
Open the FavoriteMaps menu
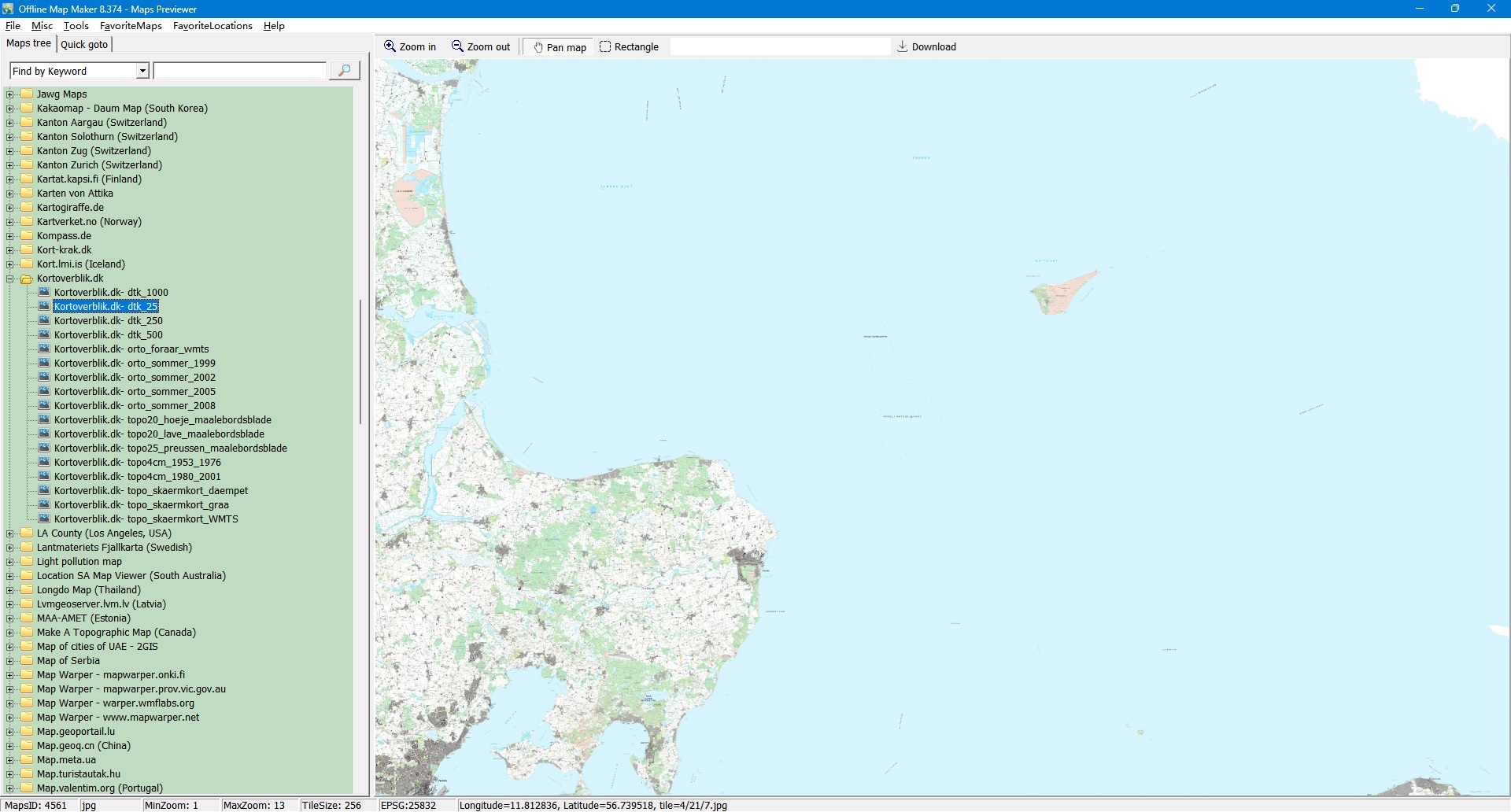tap(131, 26)
